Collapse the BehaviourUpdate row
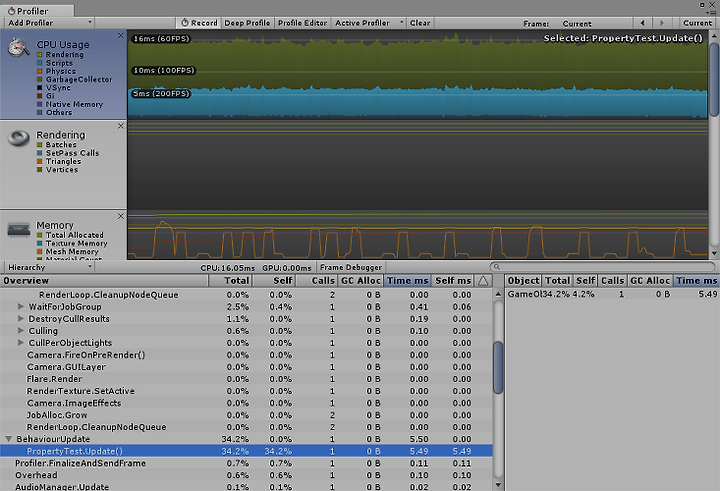This screenshot has height=491, width=720. point(9,439)
